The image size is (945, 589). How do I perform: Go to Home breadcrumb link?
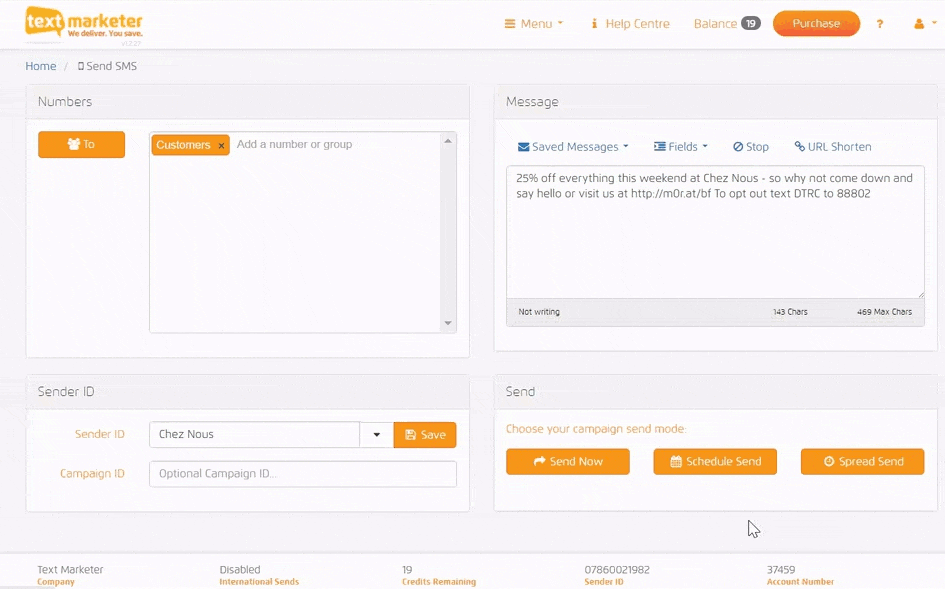[41, 66]
